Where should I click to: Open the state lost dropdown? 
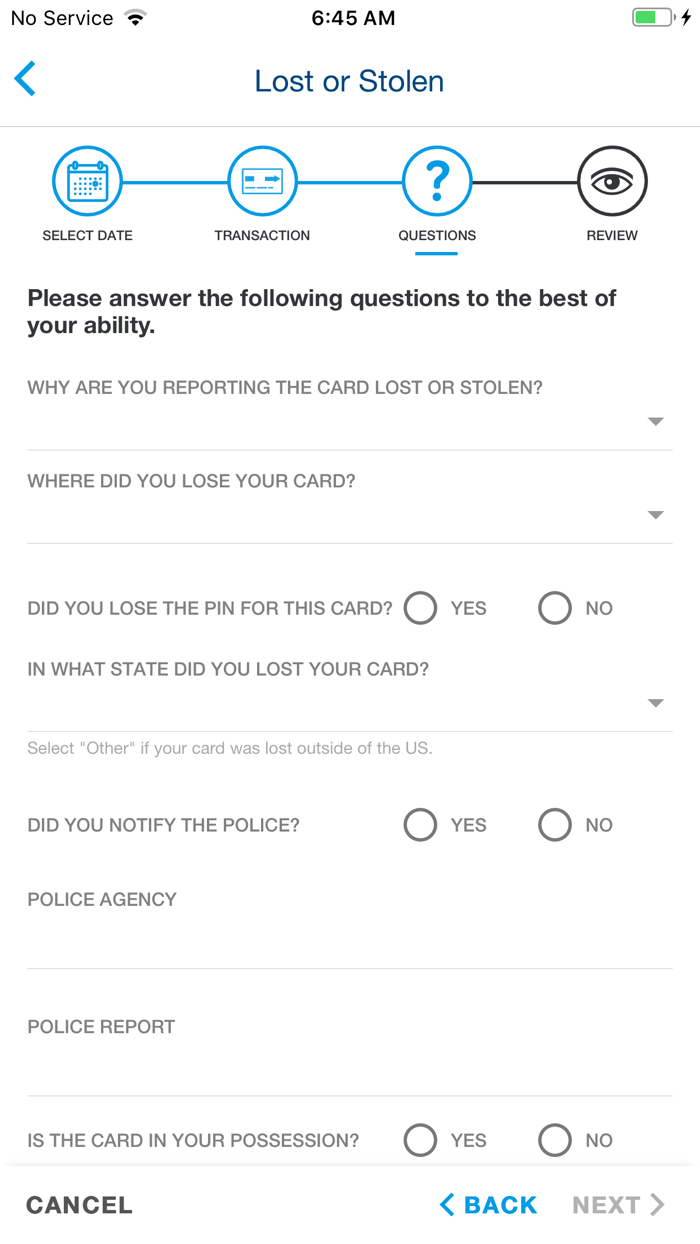(655, 703)
